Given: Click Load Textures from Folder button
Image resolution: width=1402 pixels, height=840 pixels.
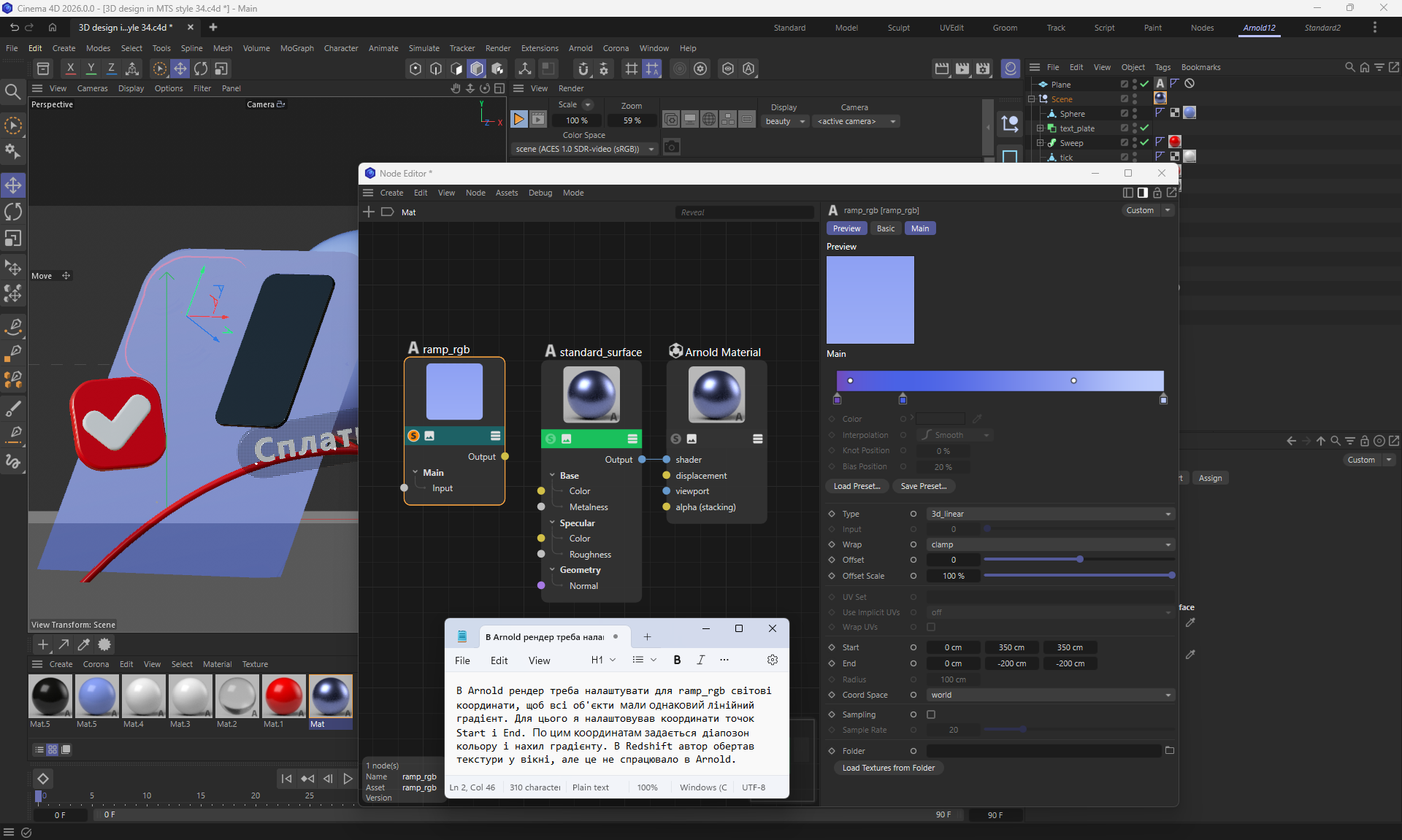Looking at the screenshot, I should click(x=888, y=768).
